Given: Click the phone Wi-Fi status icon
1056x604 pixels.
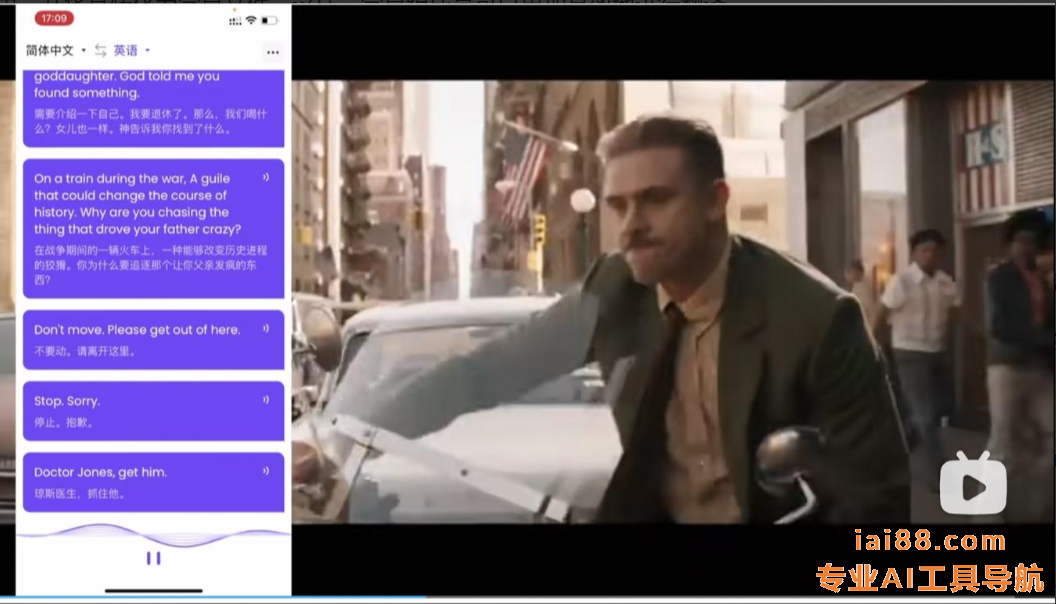Looking at the screenshot, I should (251, 20).
